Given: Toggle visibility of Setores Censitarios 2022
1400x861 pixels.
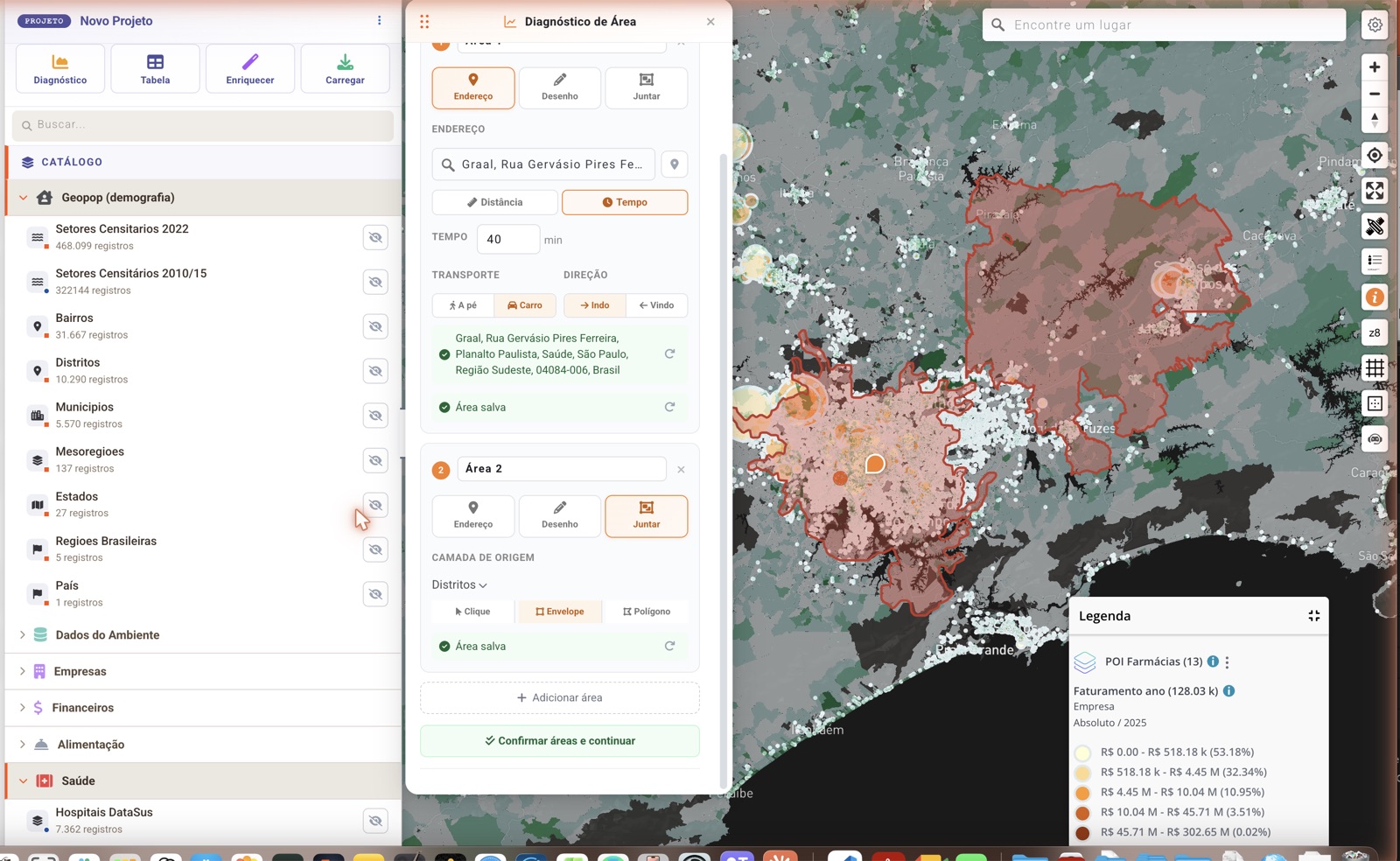Looking at the screenshot, I should 375,237.
